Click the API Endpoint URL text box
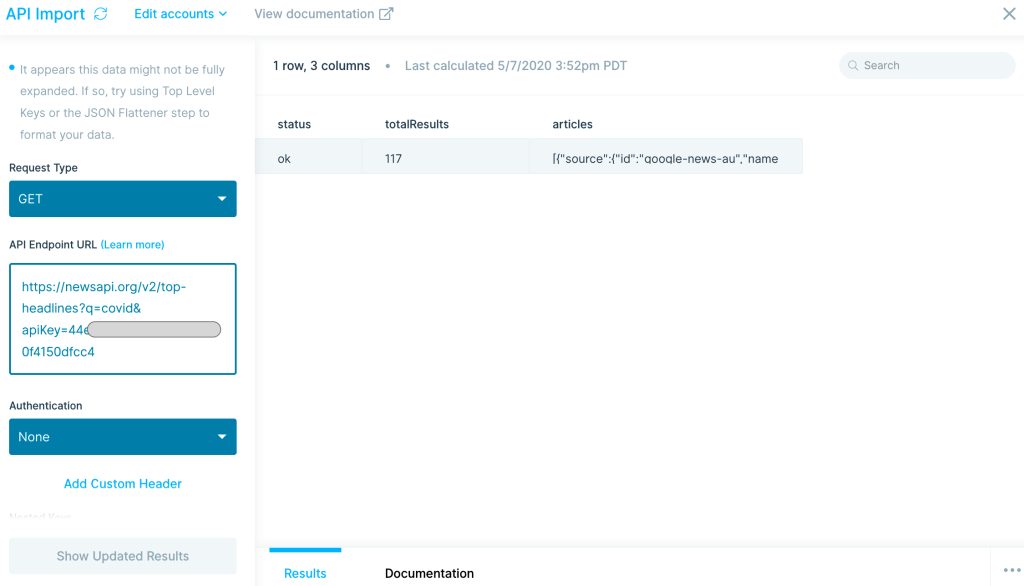This screenshot has height=586, width=1024. pyautogui.click(x=122, y=319)
